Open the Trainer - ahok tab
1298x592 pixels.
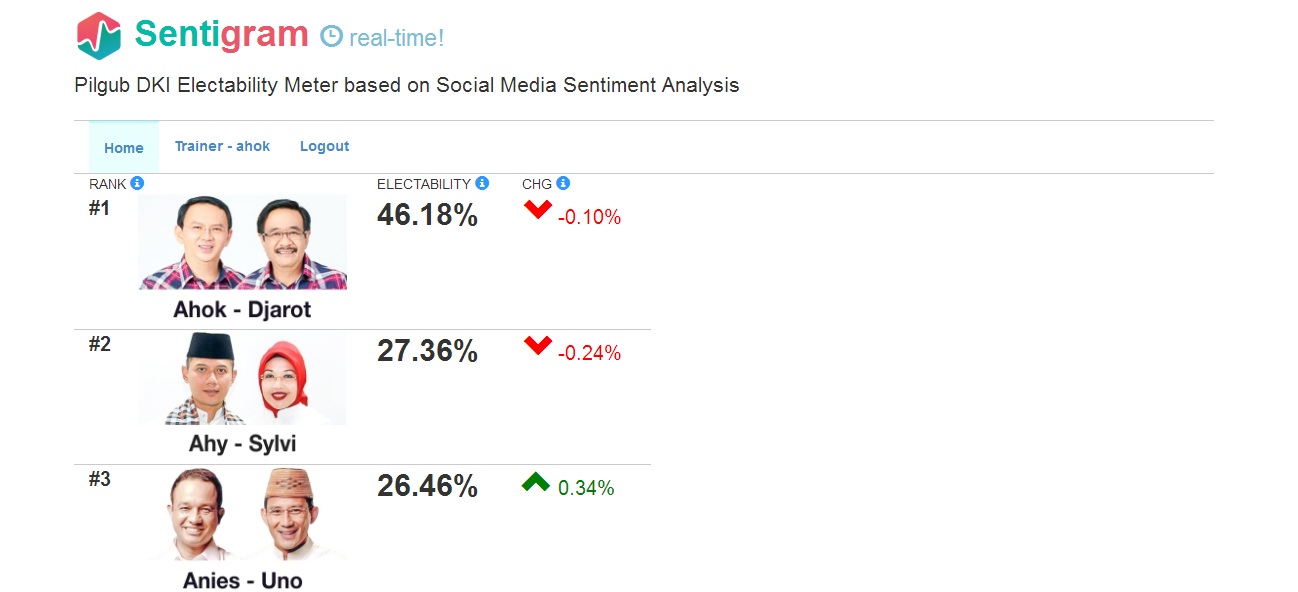[x=222, y=146]
